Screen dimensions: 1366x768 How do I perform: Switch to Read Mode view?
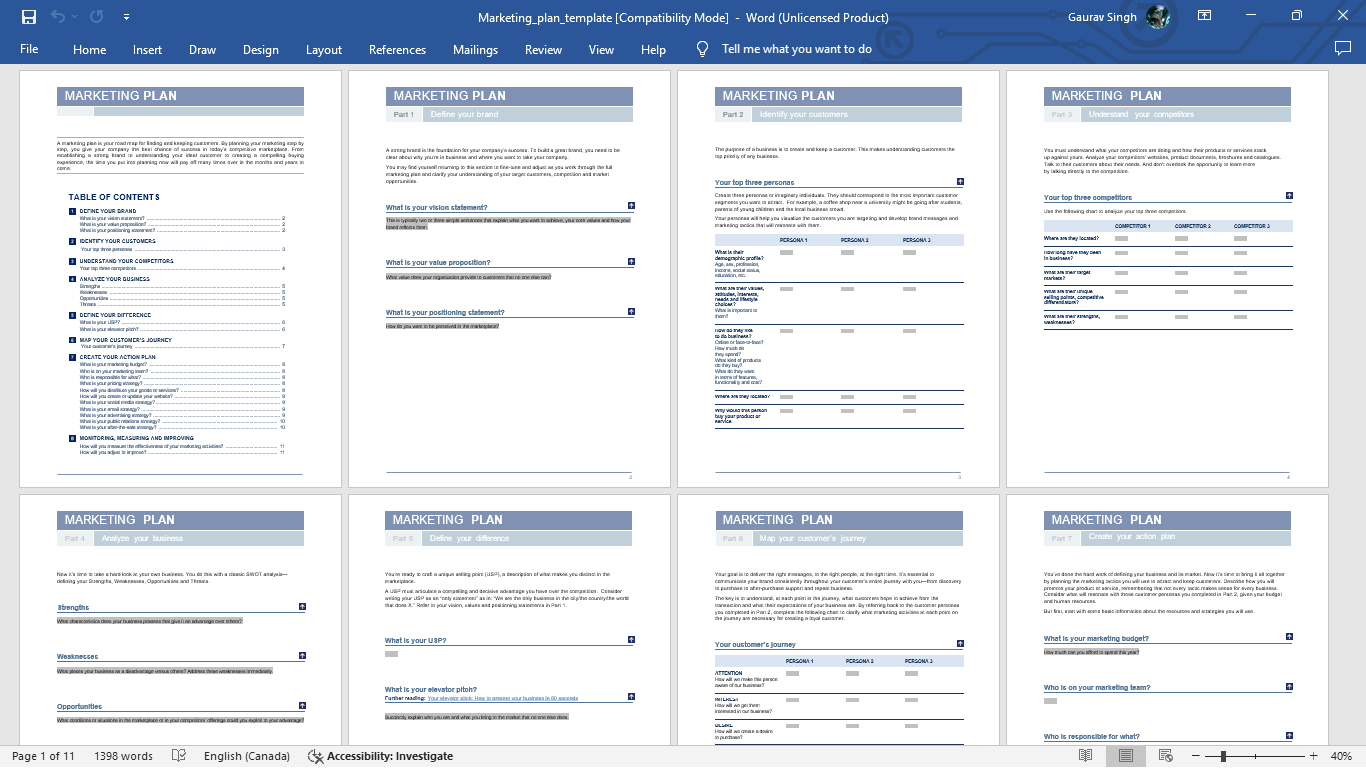(1086, 756)
